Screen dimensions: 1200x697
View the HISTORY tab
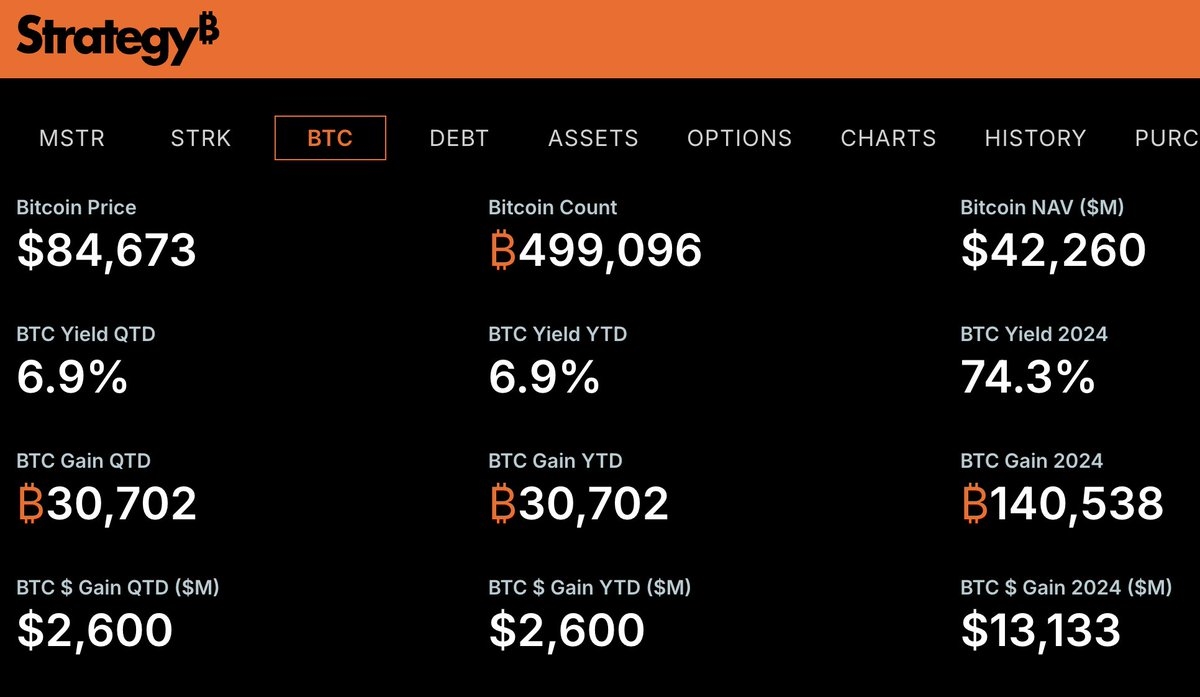[x=1035, y=139]
